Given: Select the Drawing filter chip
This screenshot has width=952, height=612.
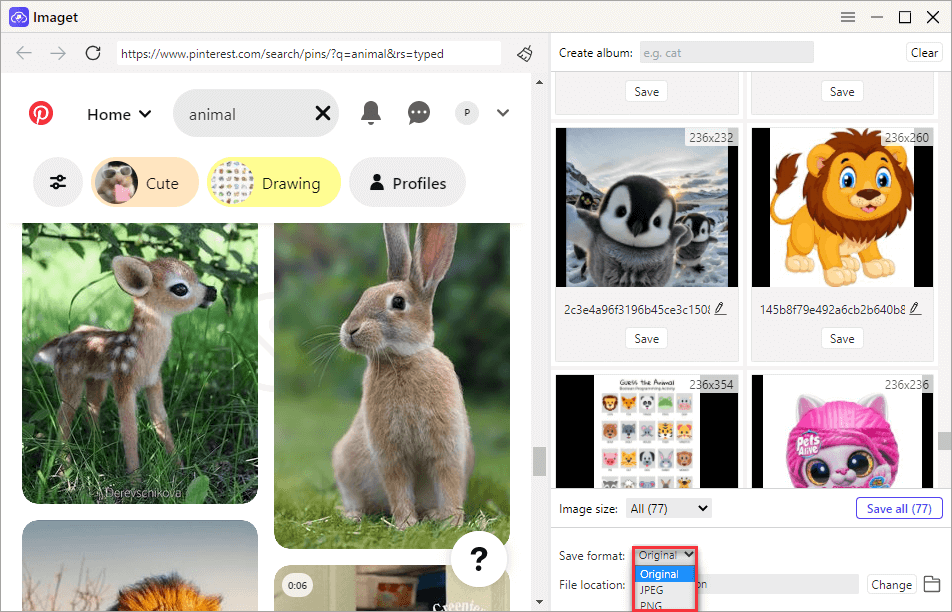Looking at the screenshot, I should coord(274,182).
